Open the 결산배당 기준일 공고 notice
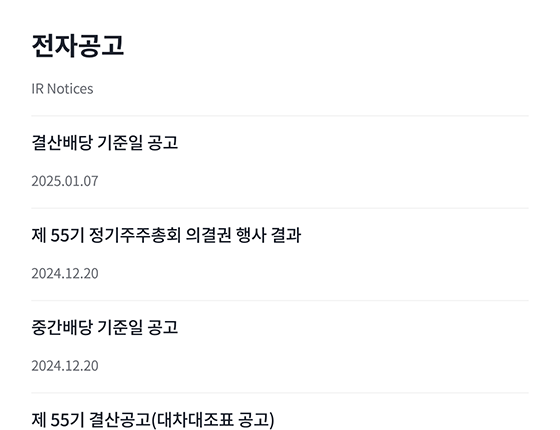560x430 pixels. tap(105, 142)
